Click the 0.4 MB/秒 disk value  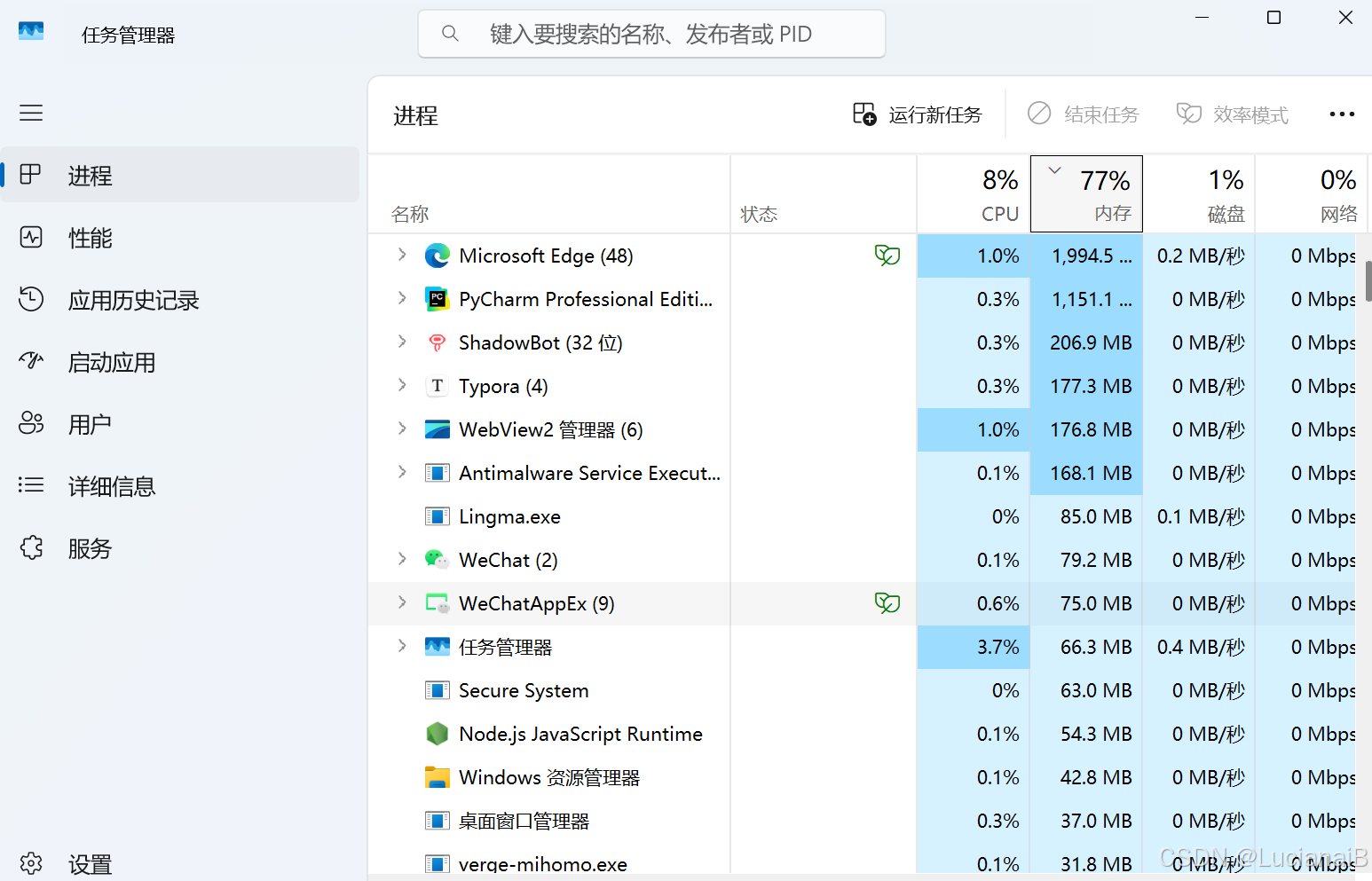1201,647
